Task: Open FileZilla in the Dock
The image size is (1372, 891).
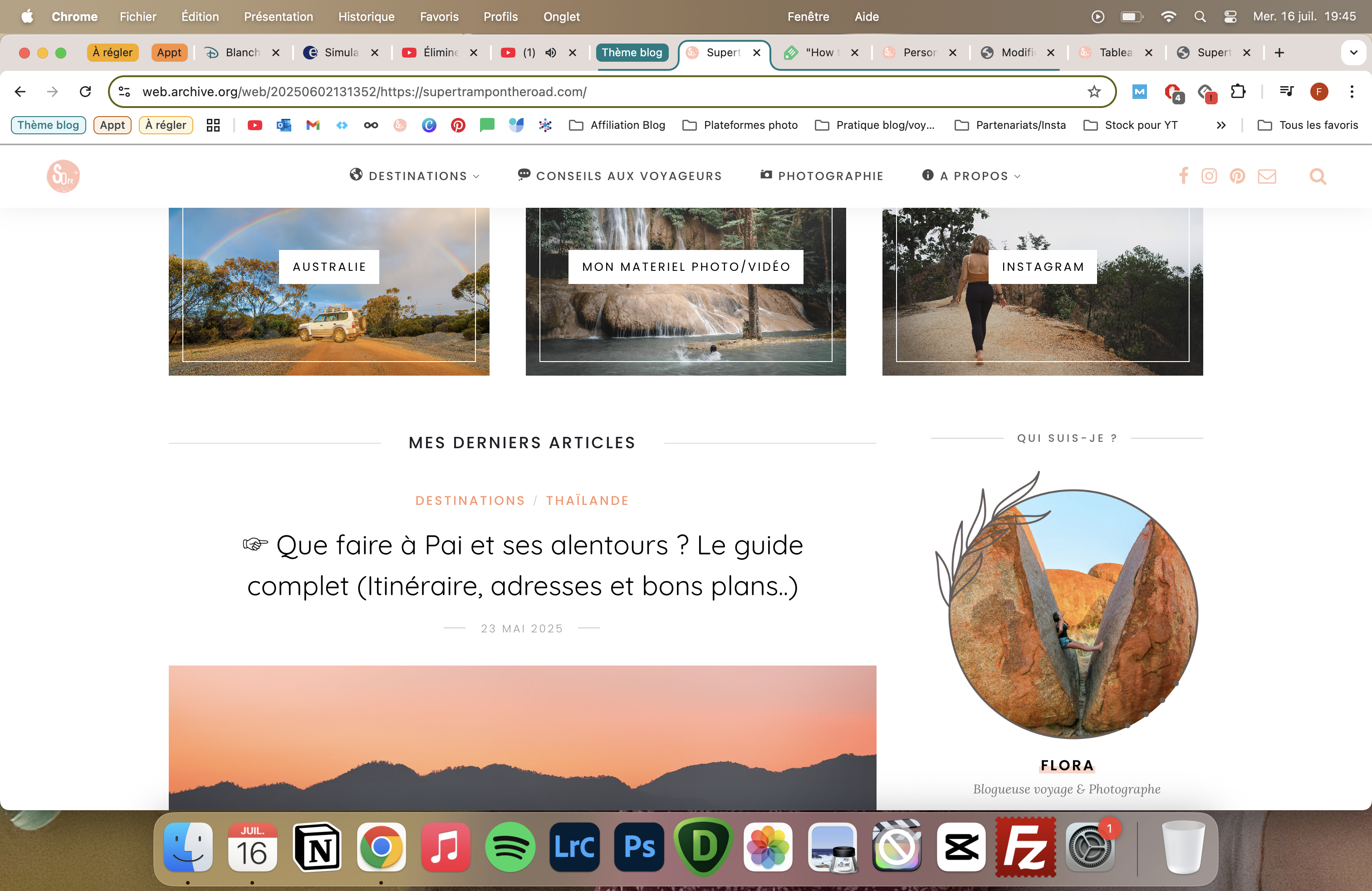Action: click(x=1025, y=847)
